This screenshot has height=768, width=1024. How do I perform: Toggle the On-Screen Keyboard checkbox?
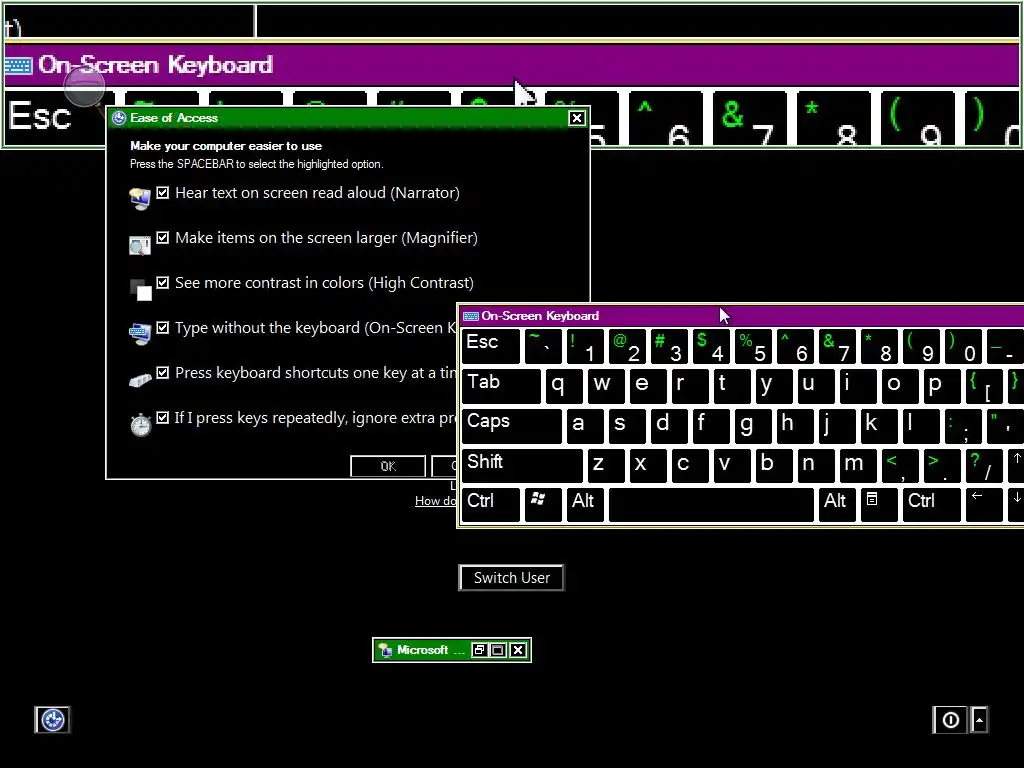point(163,328)
